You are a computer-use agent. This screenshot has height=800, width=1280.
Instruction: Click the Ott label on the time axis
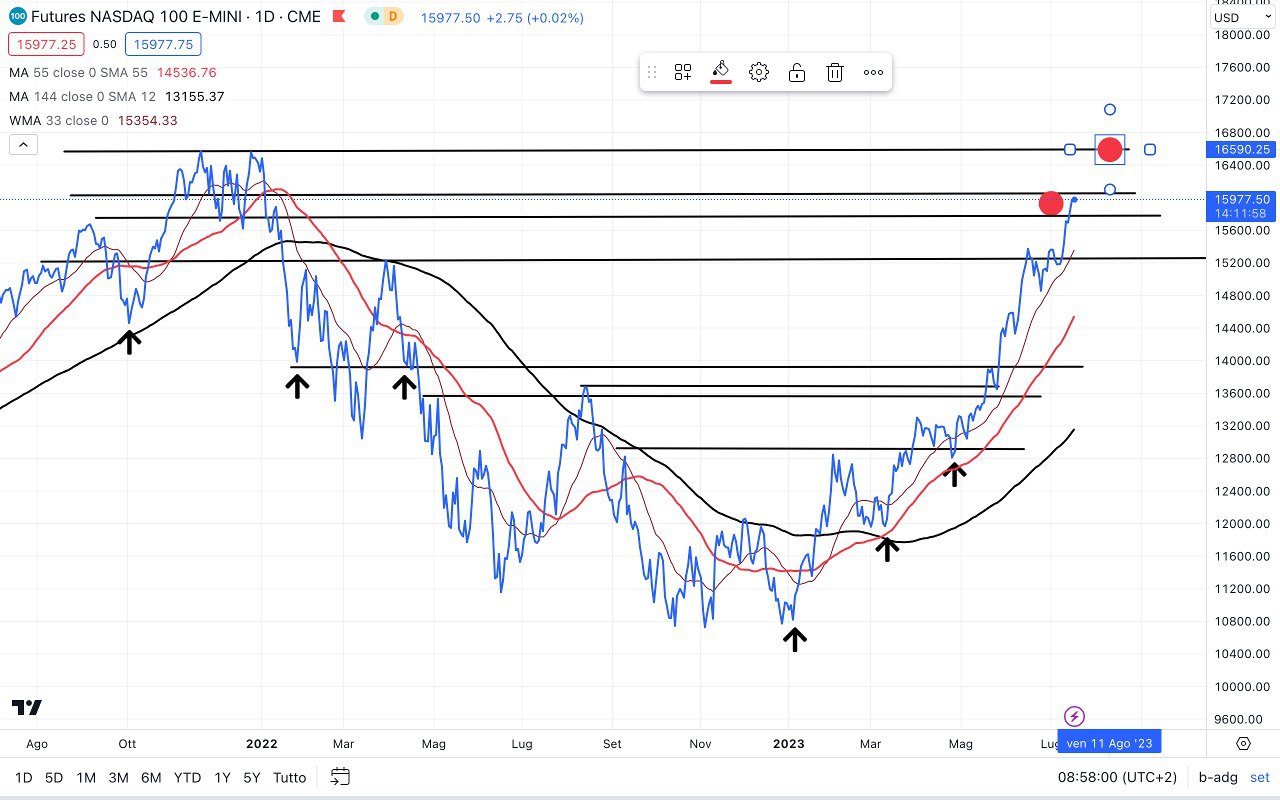click(x=127, y=744)
